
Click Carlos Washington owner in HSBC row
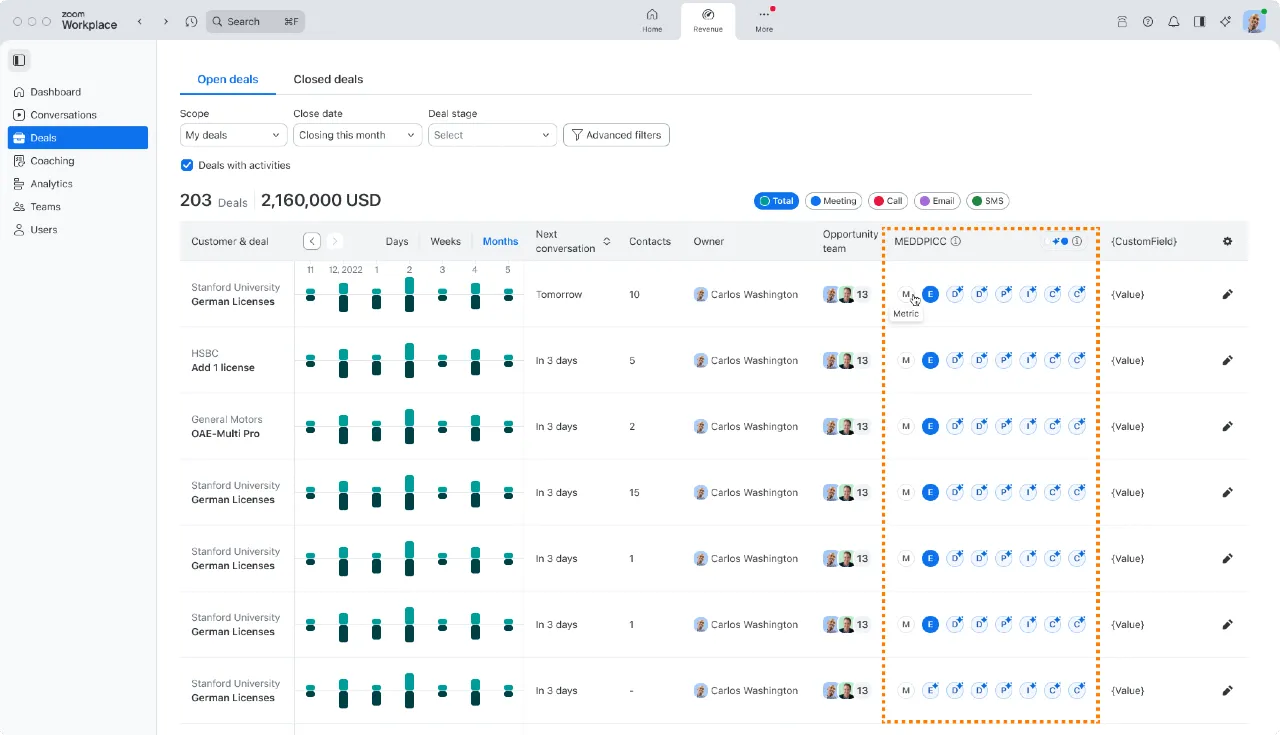[x=746, y=360]
